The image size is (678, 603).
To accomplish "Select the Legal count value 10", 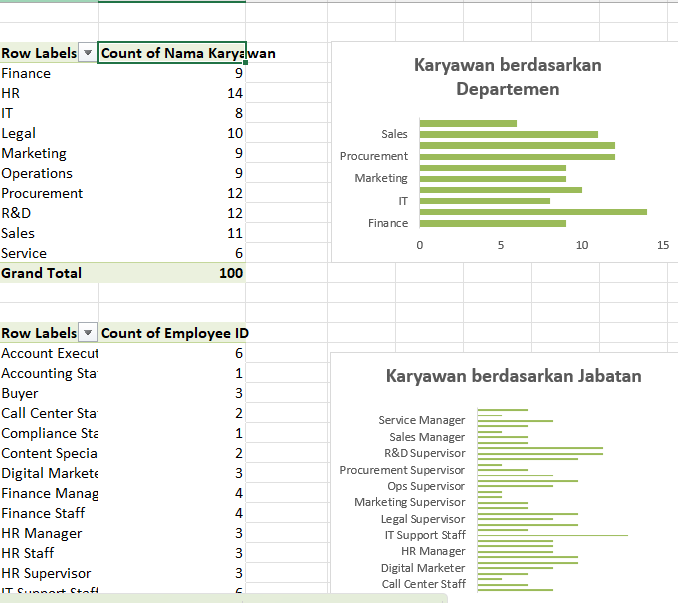I will [x=235, y=133].
